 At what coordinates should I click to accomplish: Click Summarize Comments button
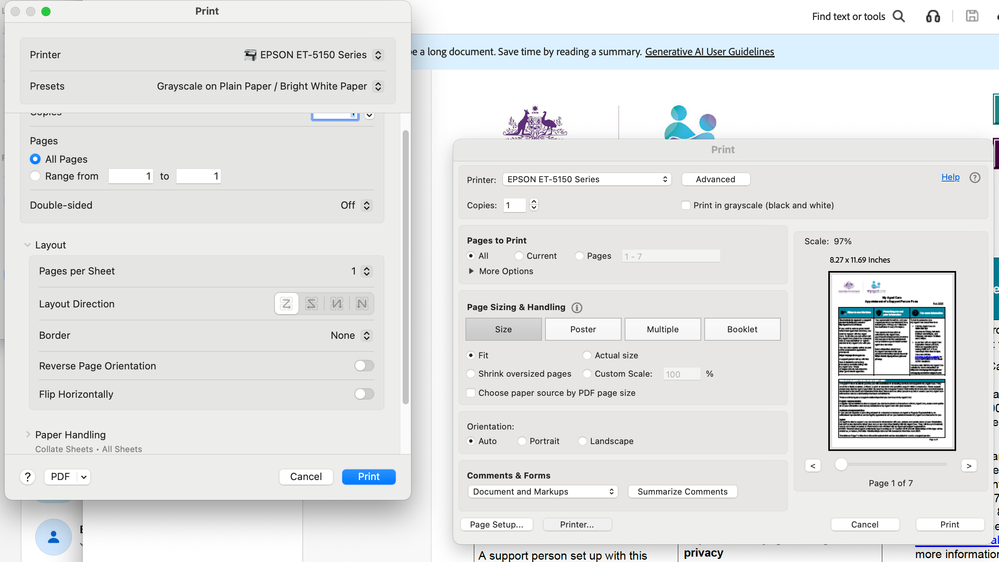coord(682,492)
